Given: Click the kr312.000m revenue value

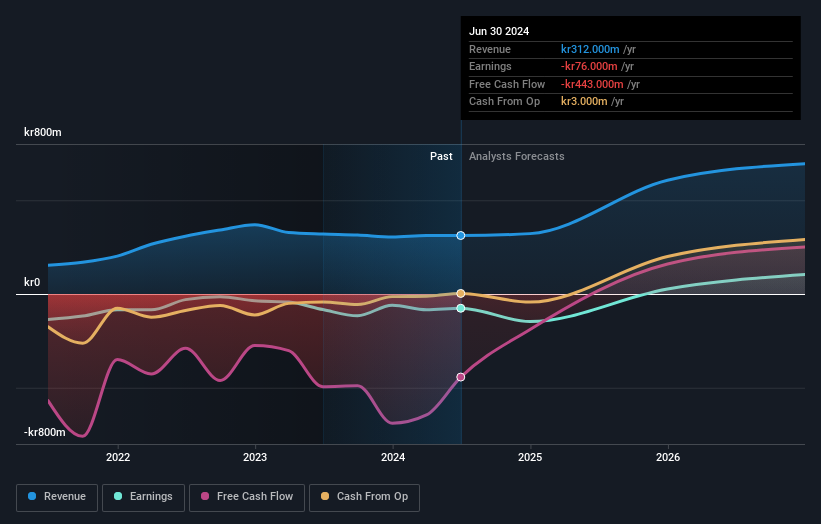Looking at the screenshot, I should [x=590, y=49].
